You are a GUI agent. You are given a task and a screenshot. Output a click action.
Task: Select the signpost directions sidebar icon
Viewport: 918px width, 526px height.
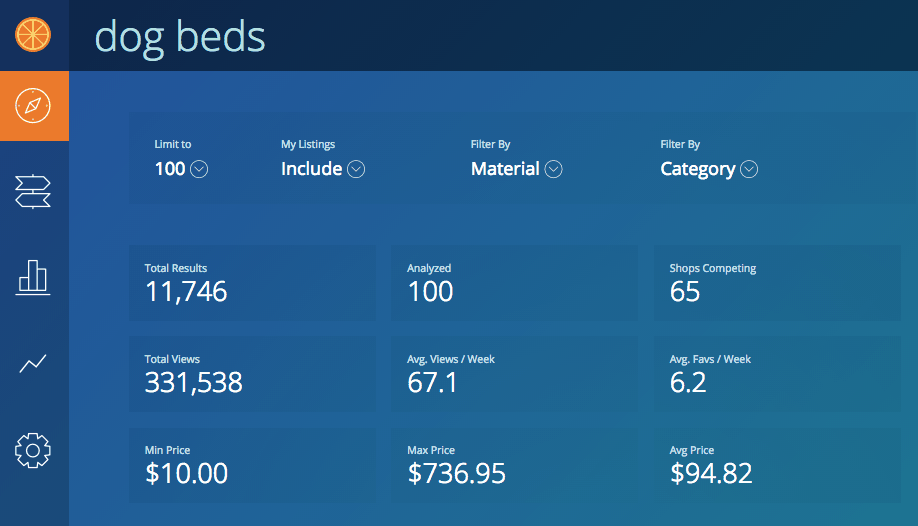click(33, 192)
